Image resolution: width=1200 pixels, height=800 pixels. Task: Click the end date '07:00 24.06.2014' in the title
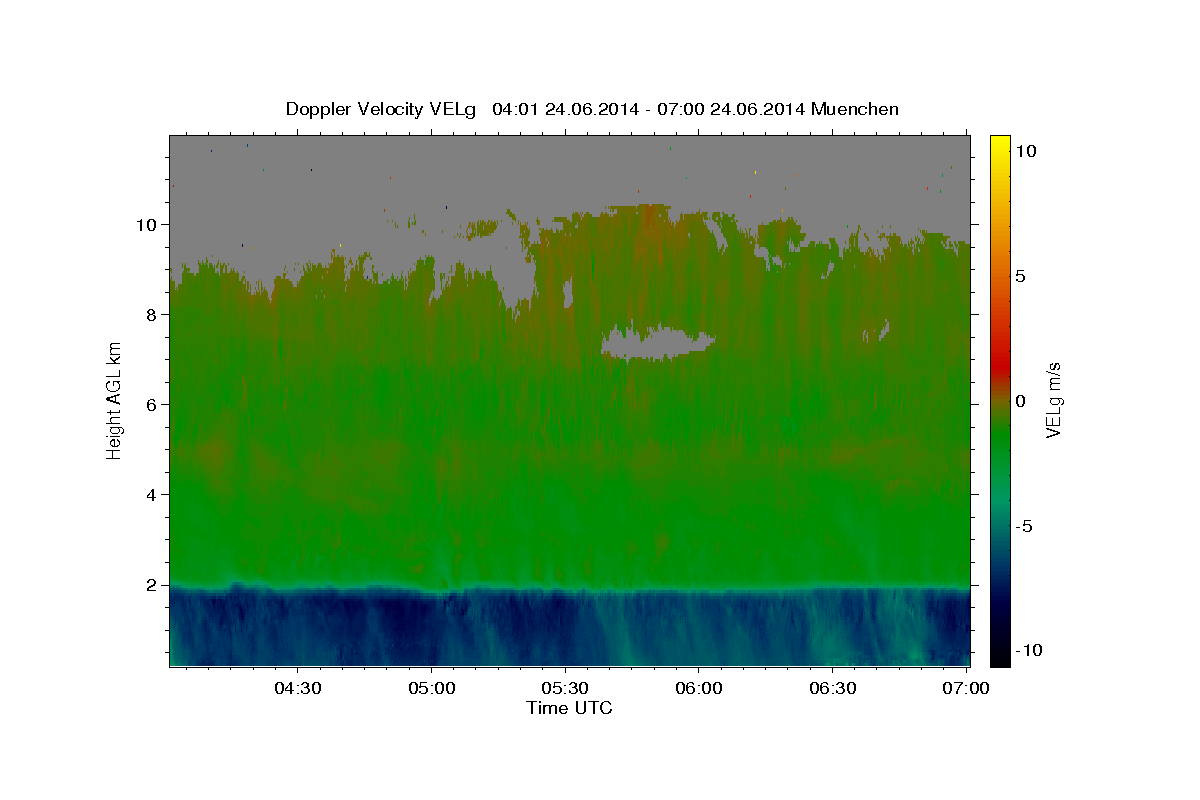click(x=731, y=109)
